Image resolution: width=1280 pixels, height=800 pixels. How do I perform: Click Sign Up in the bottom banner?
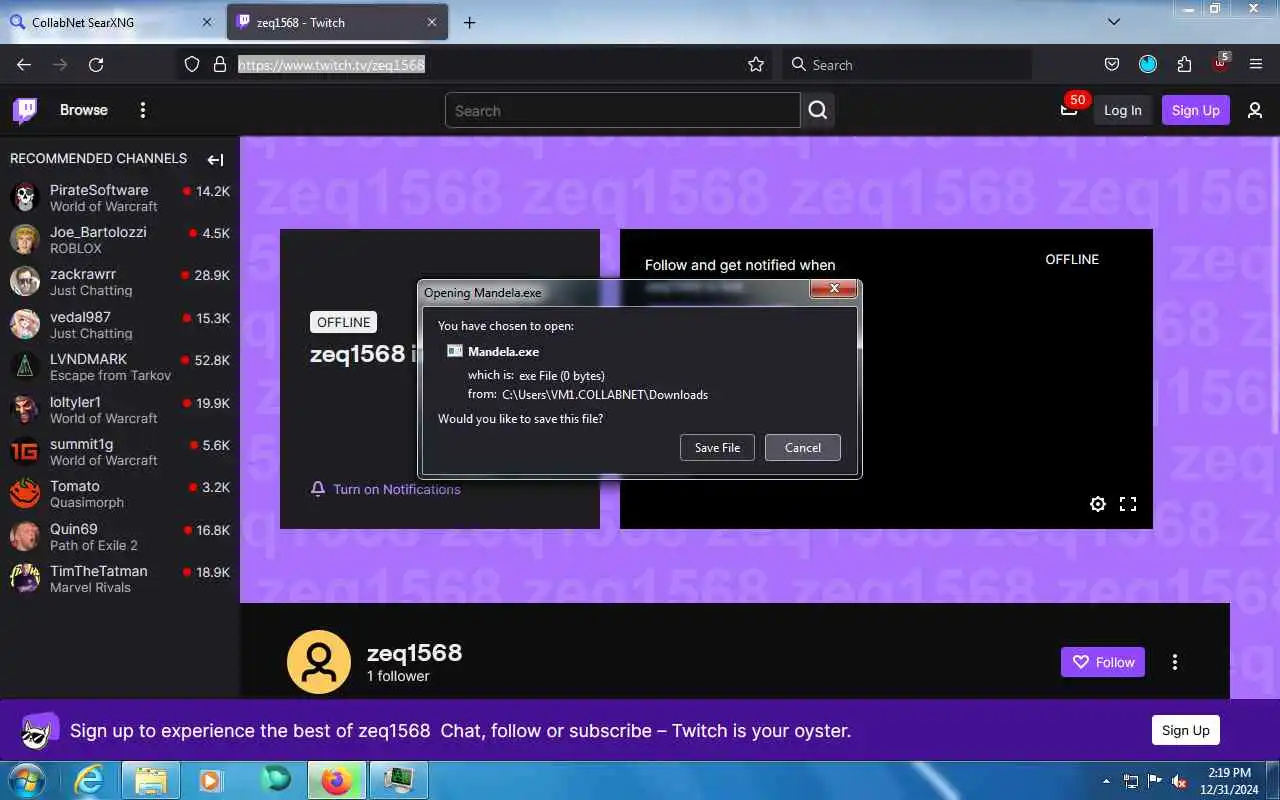coord(1186,730)
